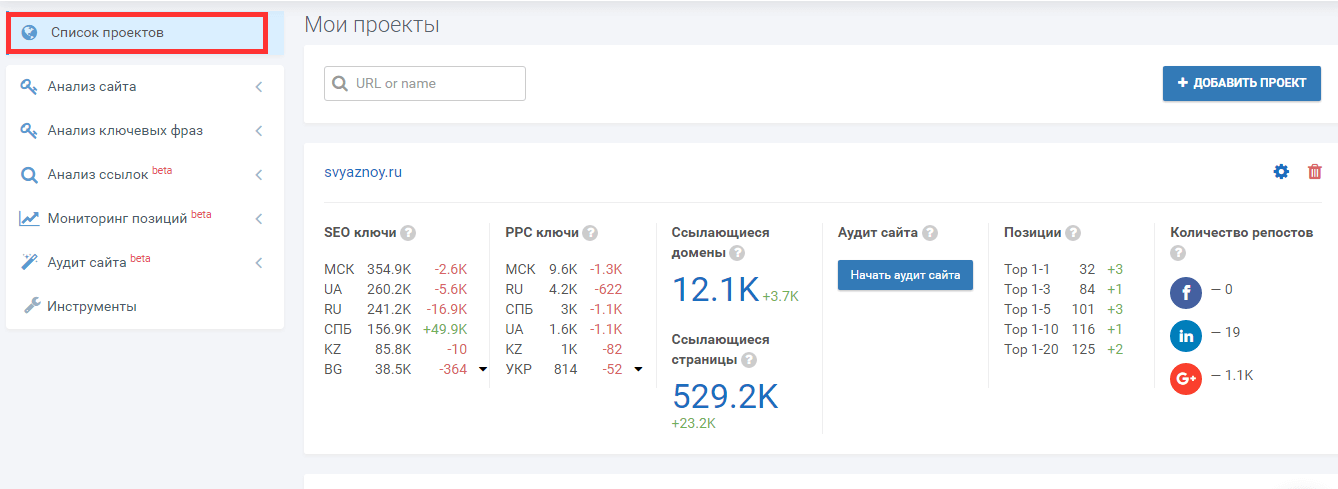
Task: Click Top 1-10 positions row
Action: 1064,329
